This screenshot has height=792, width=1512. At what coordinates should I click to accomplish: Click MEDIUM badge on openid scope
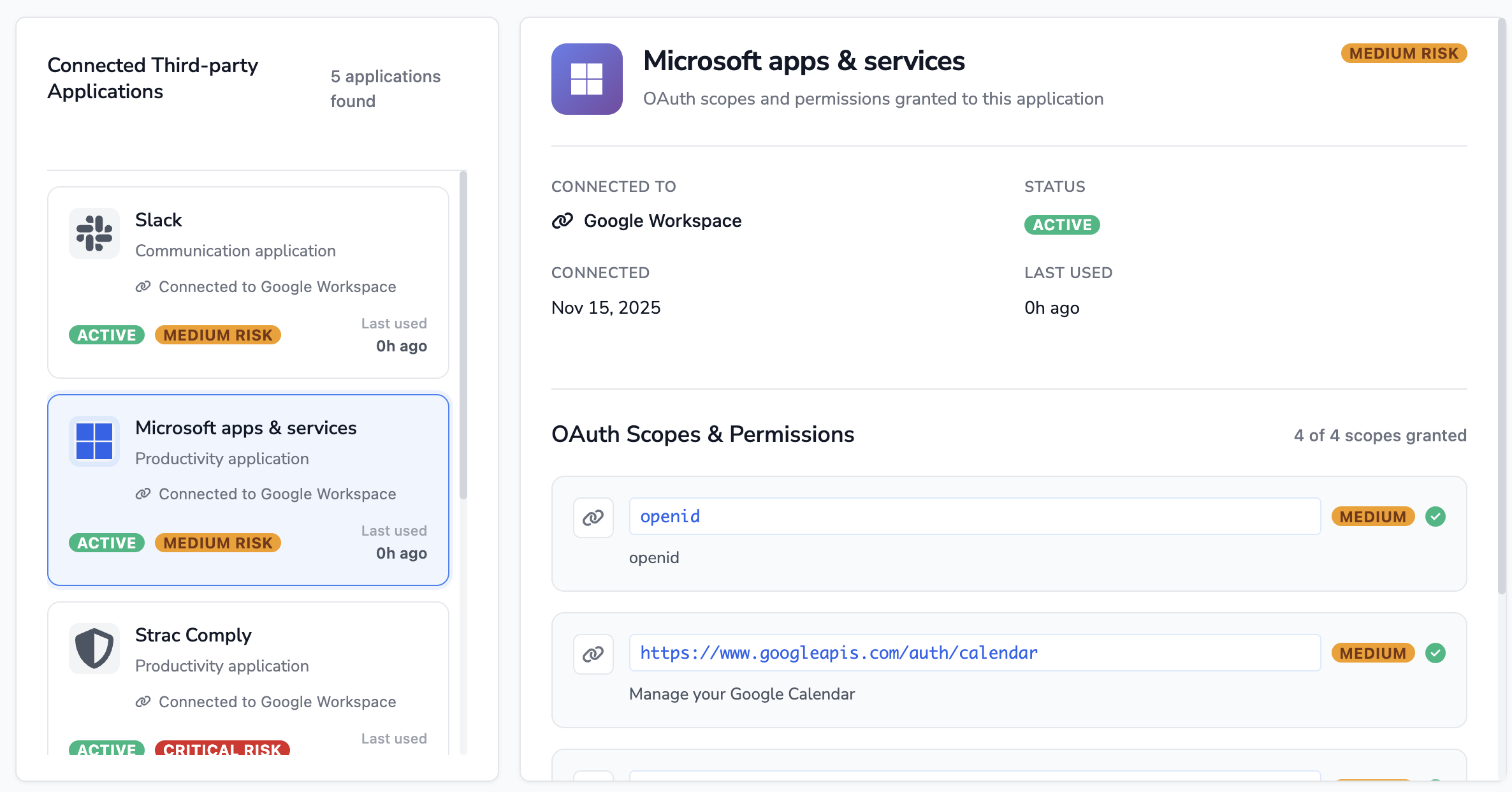1372,517
